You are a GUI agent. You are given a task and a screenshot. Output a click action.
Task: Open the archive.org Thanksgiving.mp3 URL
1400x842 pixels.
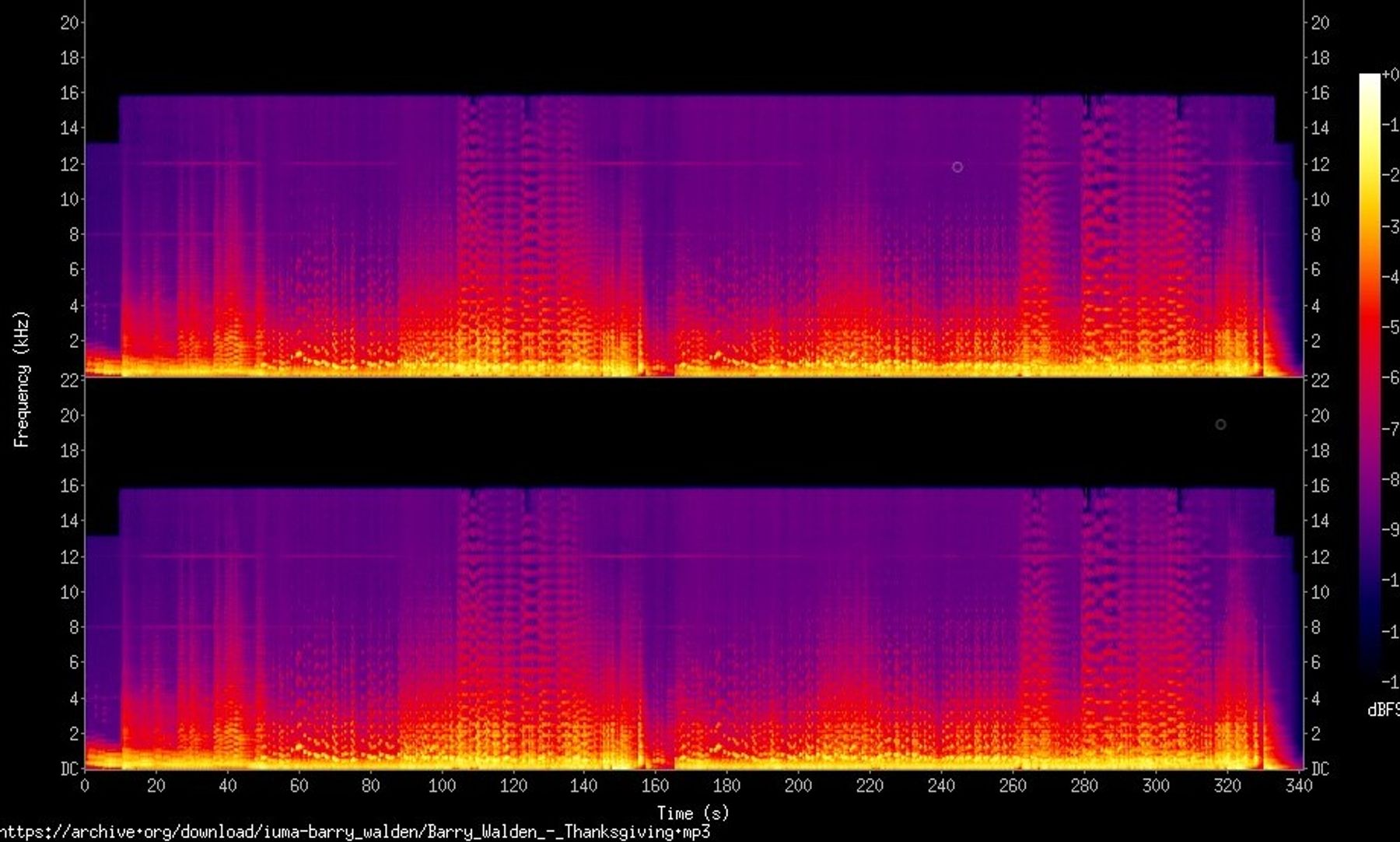pos(355,832)
